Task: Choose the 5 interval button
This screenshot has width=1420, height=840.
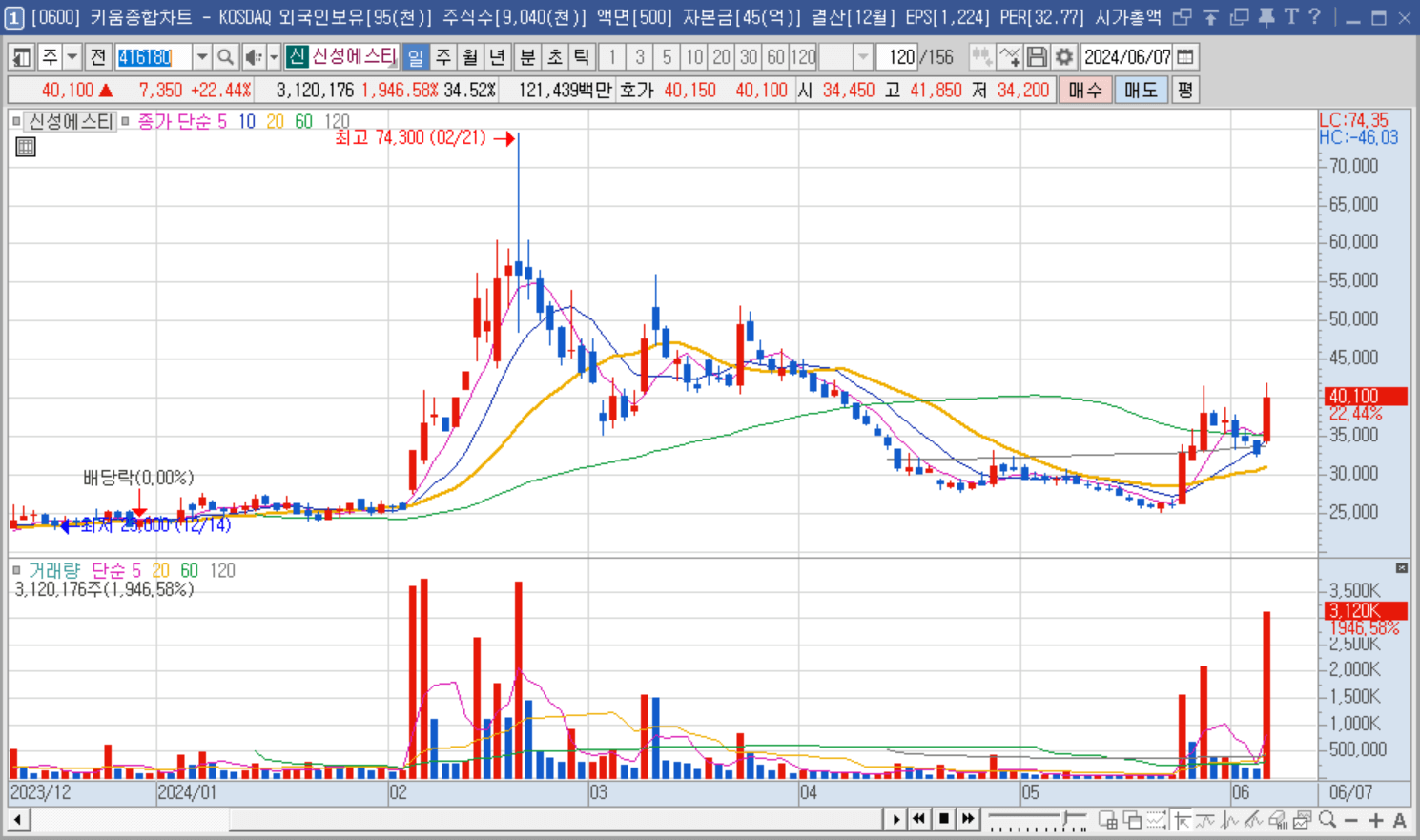Action: [x=667, y=57]
